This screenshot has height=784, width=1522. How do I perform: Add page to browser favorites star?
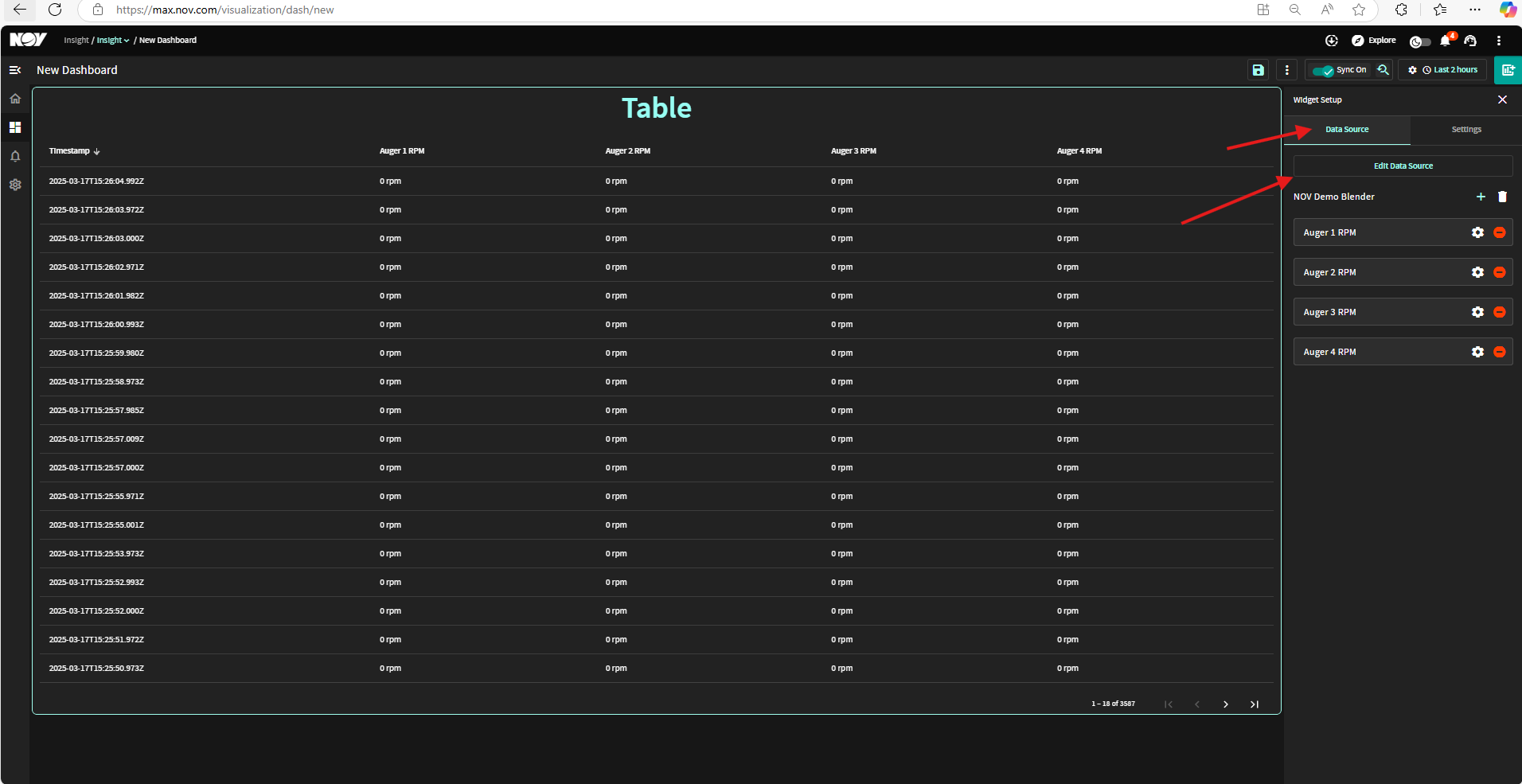tap(1359, 10)
